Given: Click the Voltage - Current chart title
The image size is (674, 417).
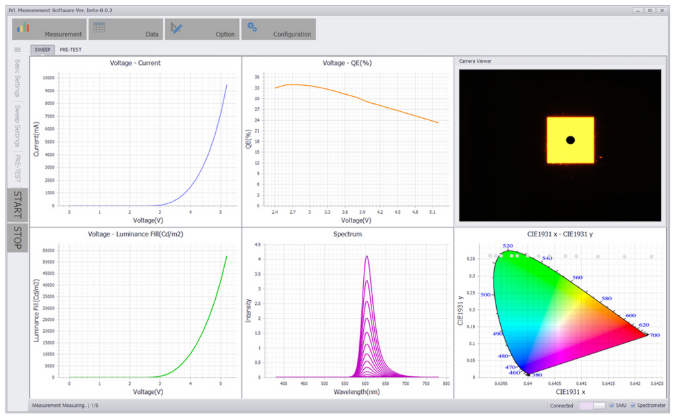Looking at the screenshot, I should click(x=135, y=63).
